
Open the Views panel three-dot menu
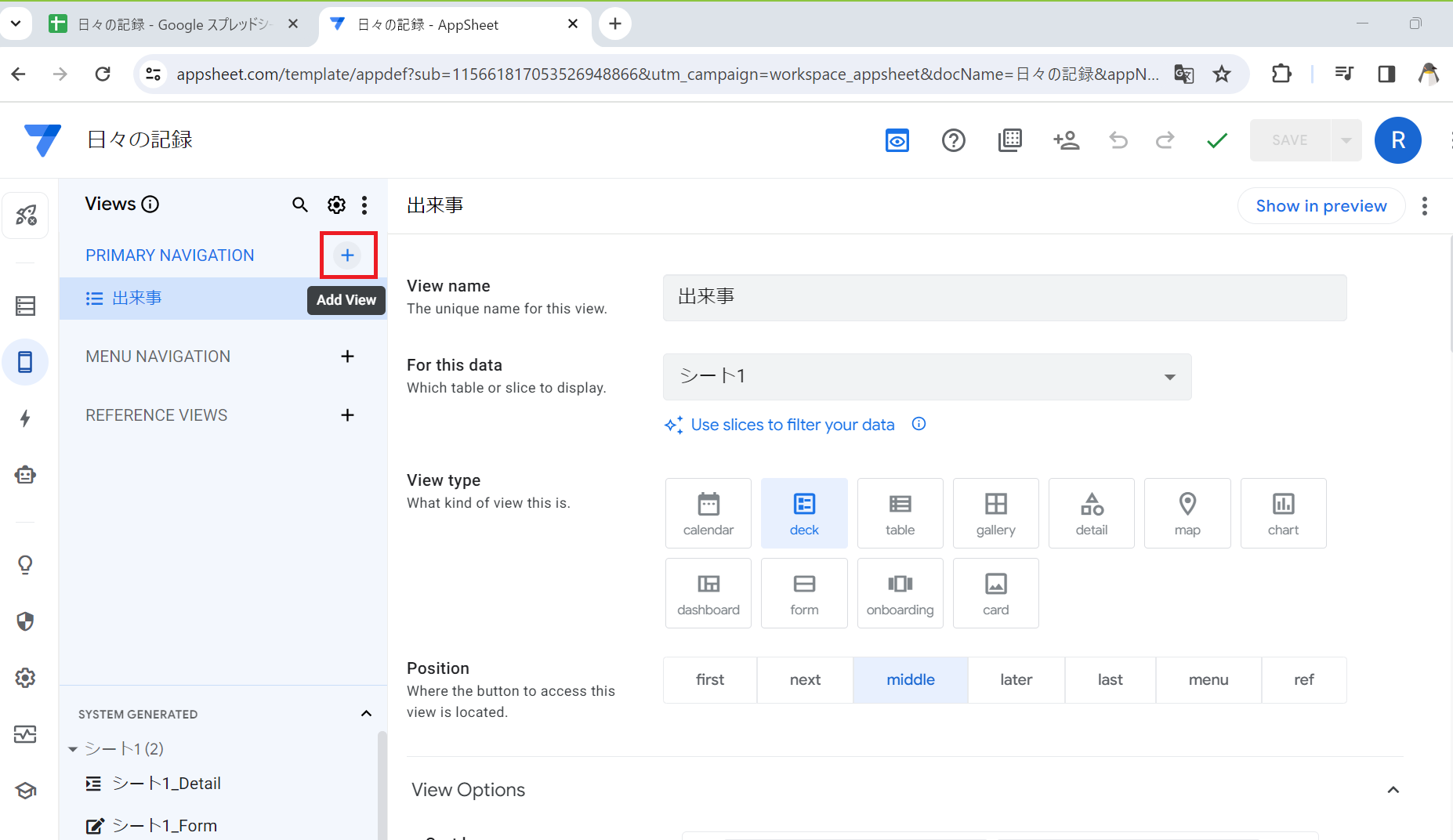click(364, 205)
